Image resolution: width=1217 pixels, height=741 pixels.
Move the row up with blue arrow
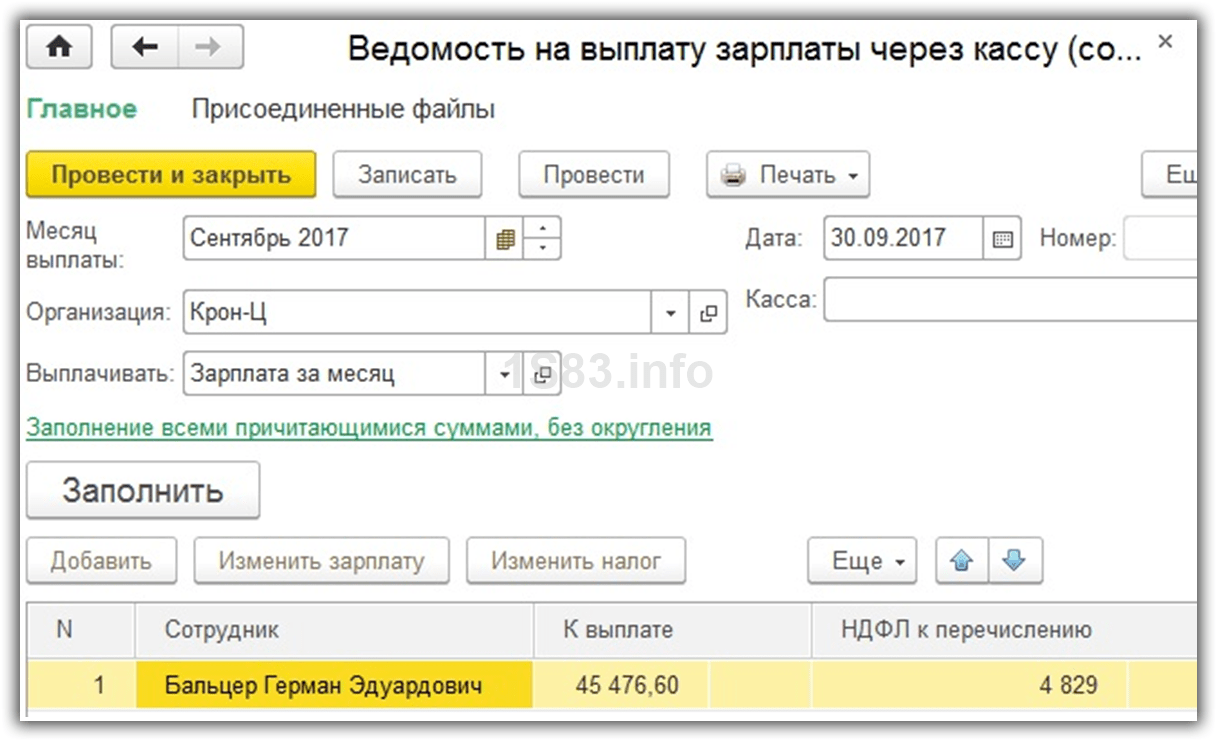(962, 561)
